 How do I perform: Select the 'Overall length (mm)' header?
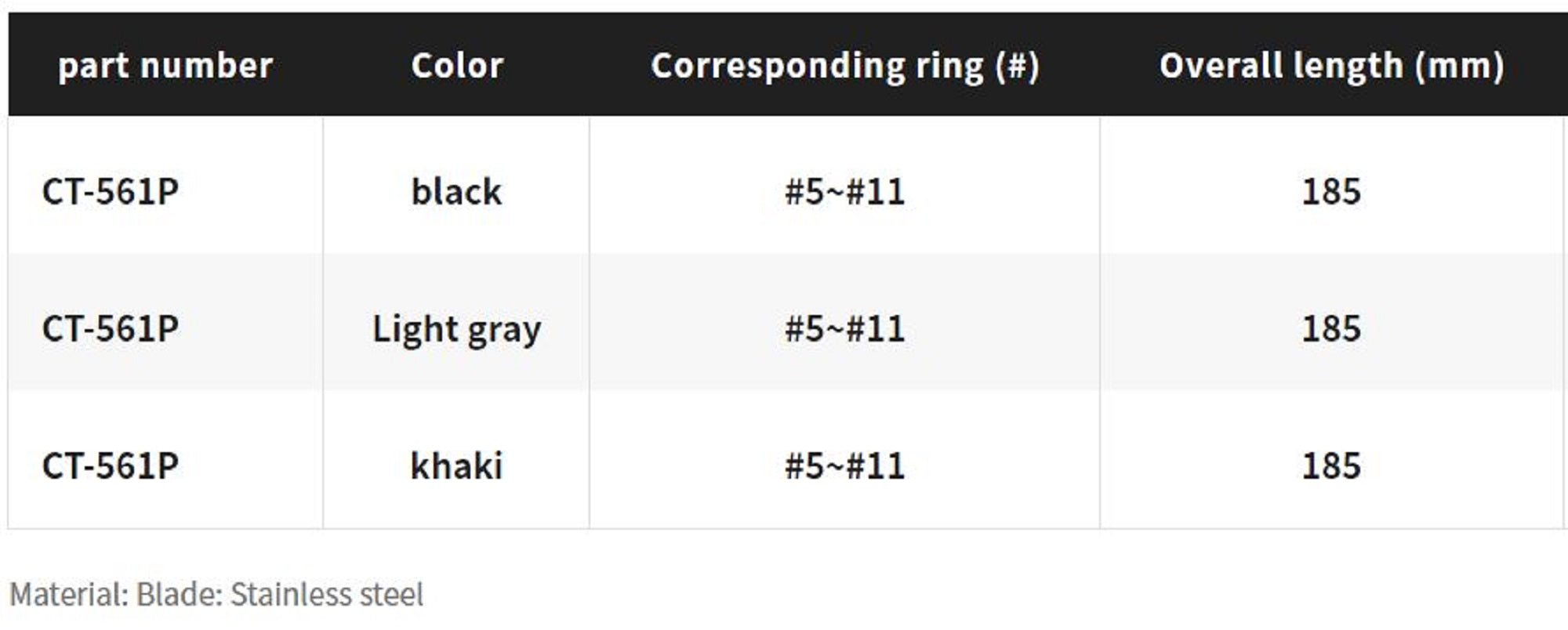point(1331,66)
